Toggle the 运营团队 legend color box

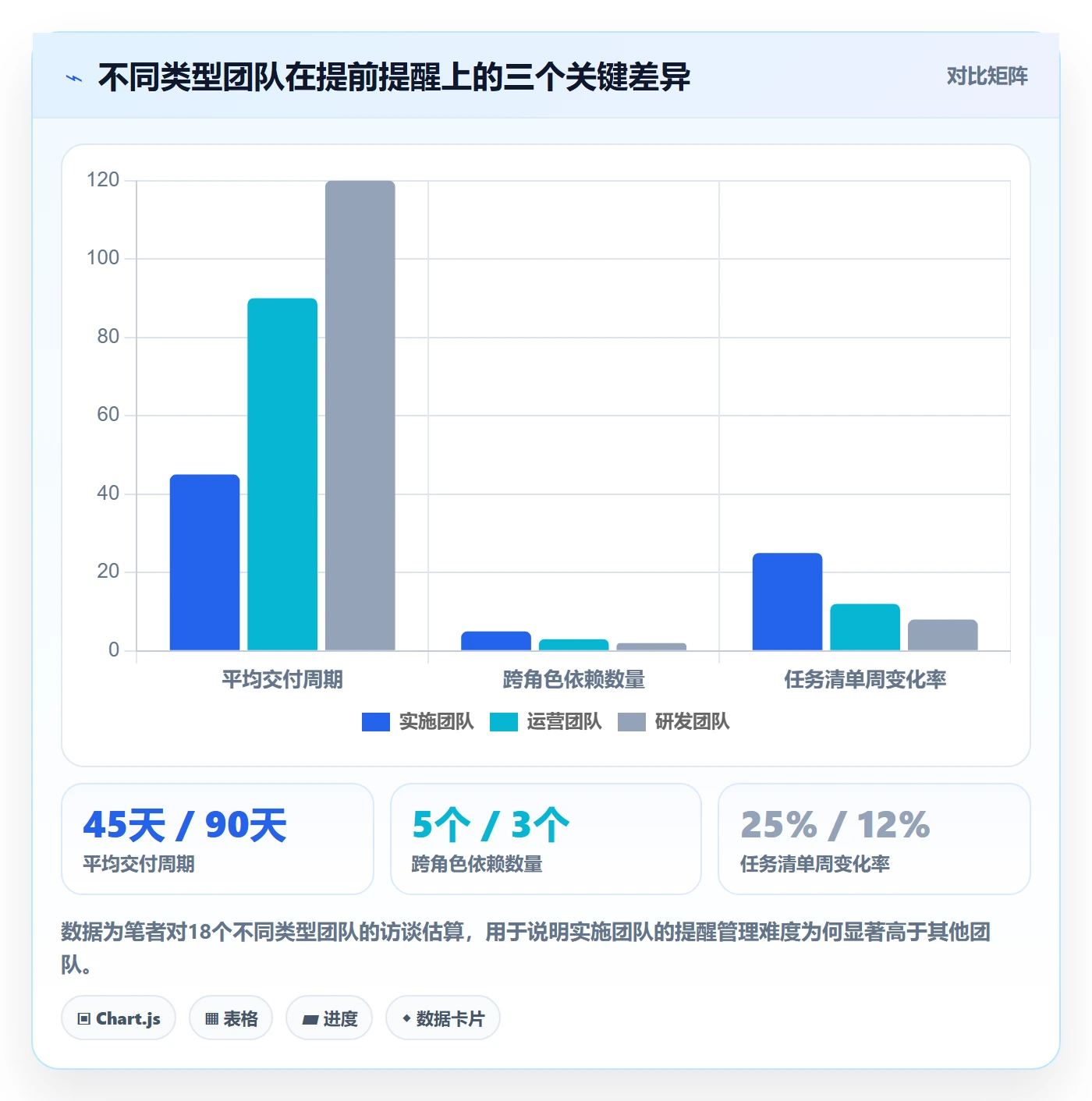coord(503,722)
